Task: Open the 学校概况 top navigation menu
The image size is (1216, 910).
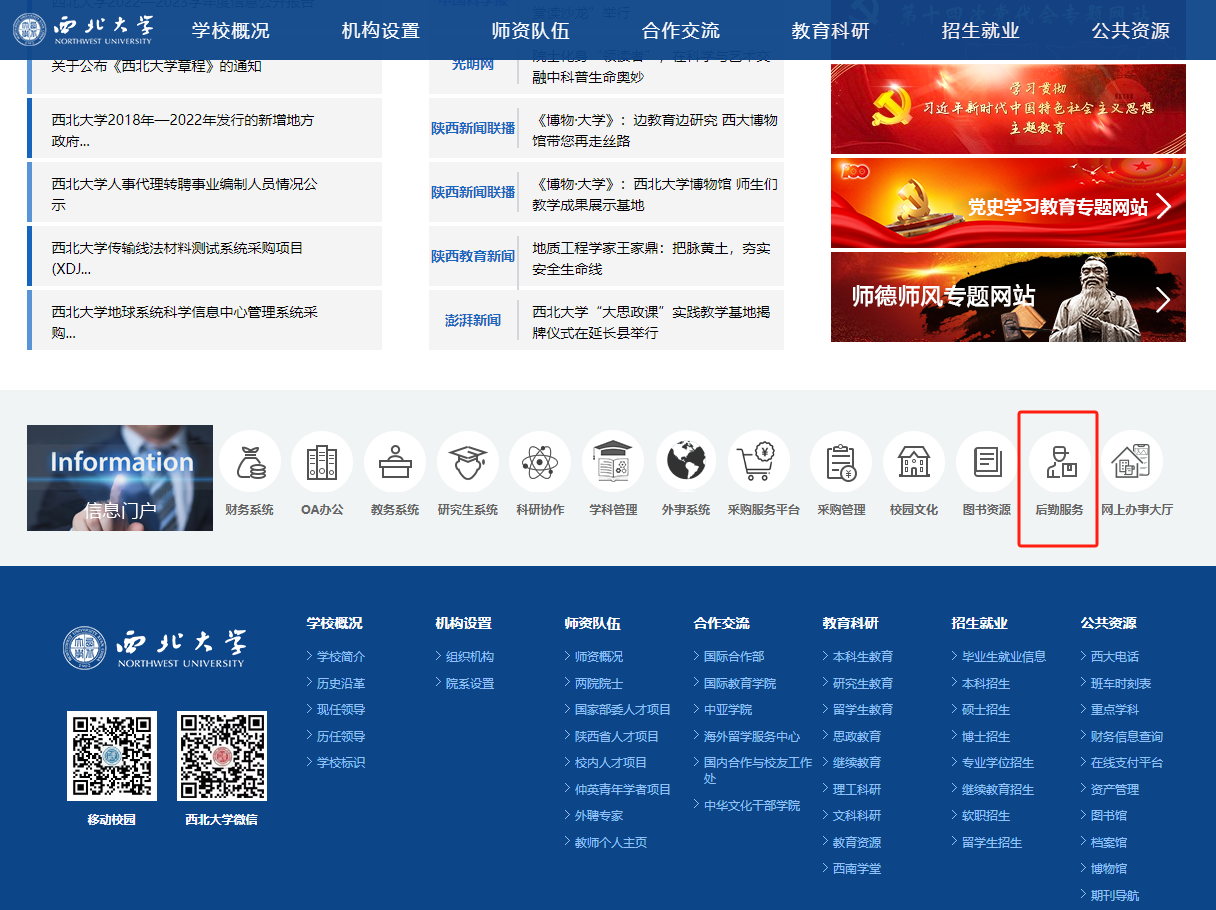Action: [231, 31]
